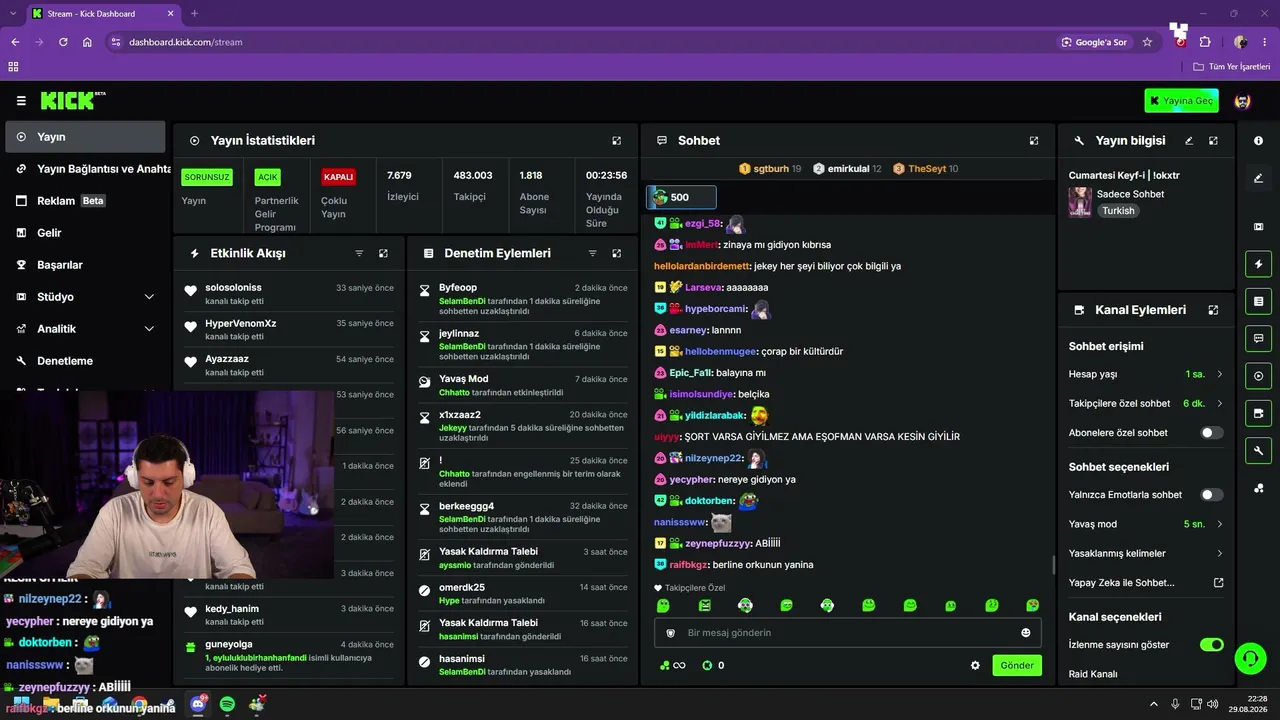
Task: Toggle the play circle widget in the right rail
Action: pyautogui.click(x=1258, y=376)
